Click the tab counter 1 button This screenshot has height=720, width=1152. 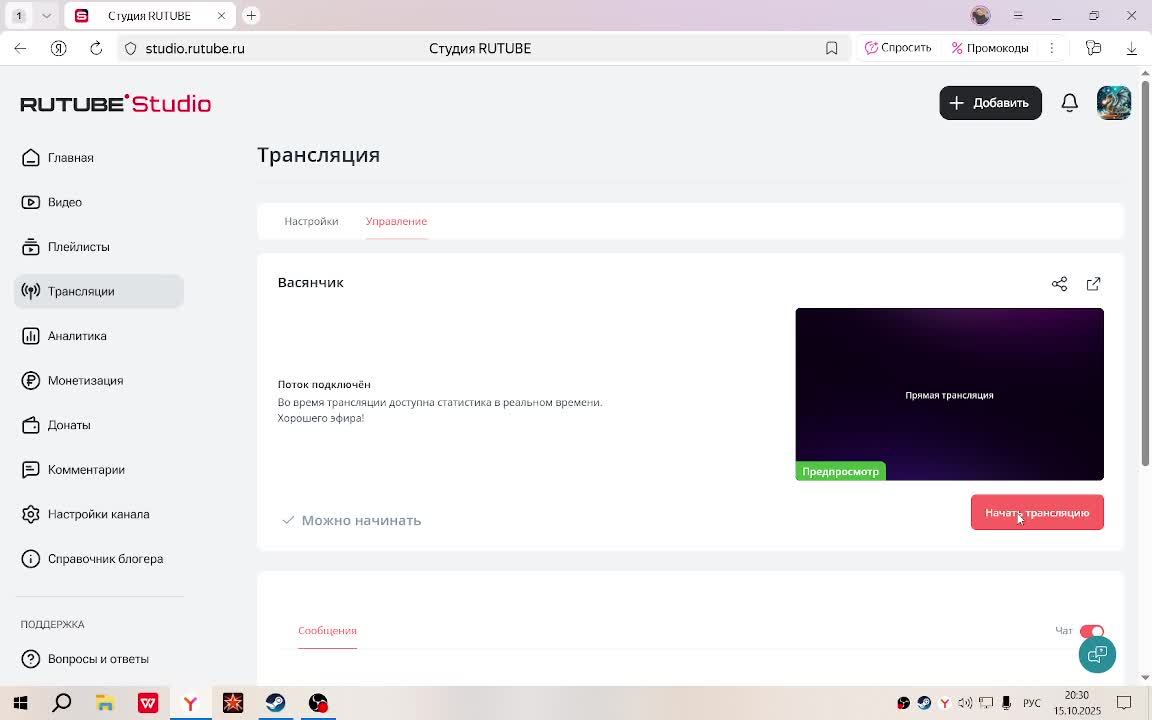[x=19, y=15]
